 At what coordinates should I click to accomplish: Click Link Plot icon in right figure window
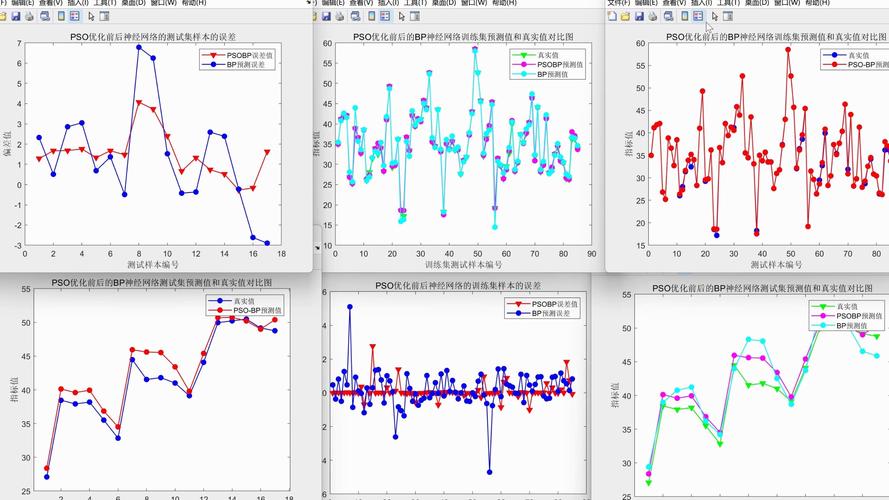pos(669,16)
